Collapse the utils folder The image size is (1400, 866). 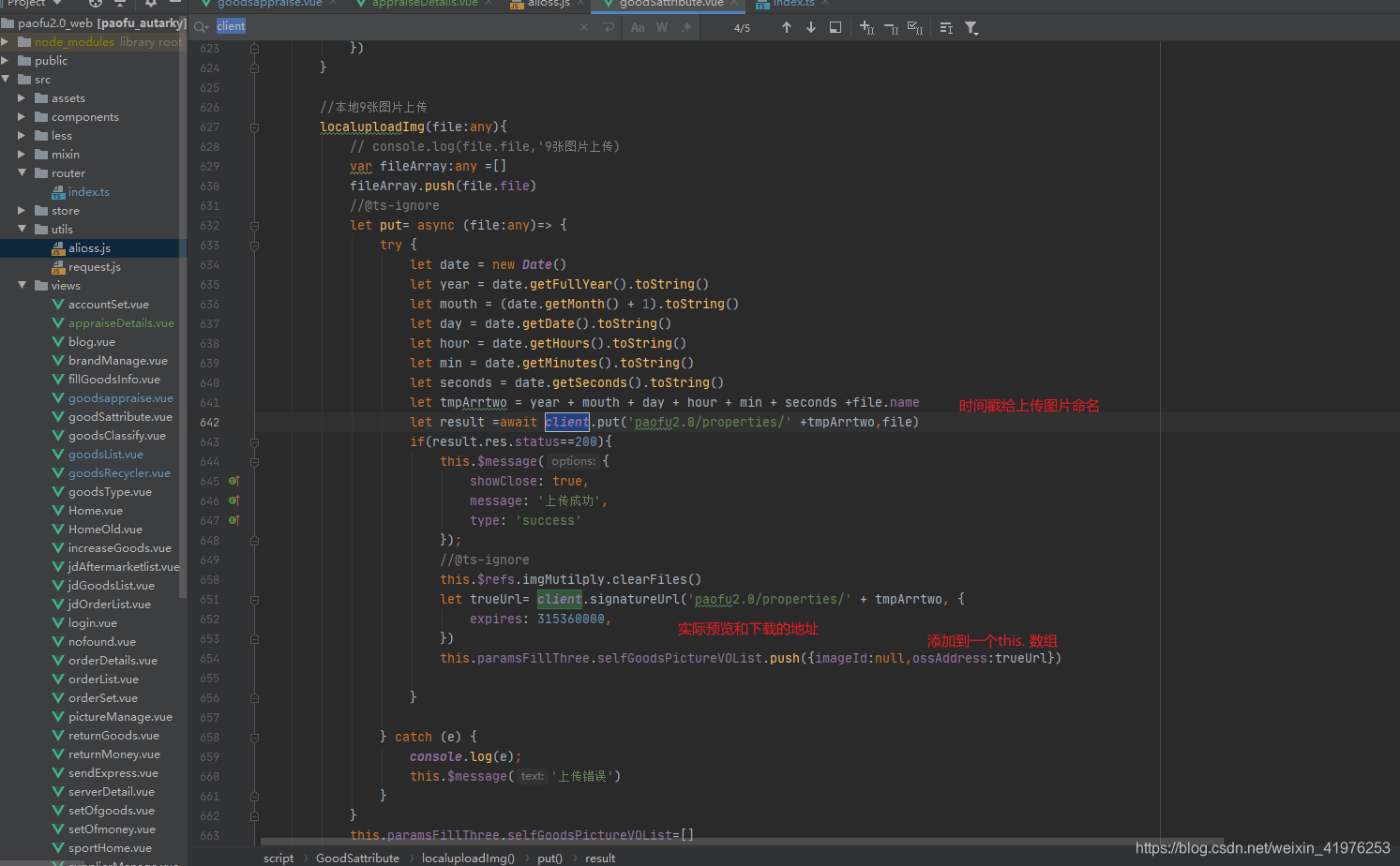[22, 229]
